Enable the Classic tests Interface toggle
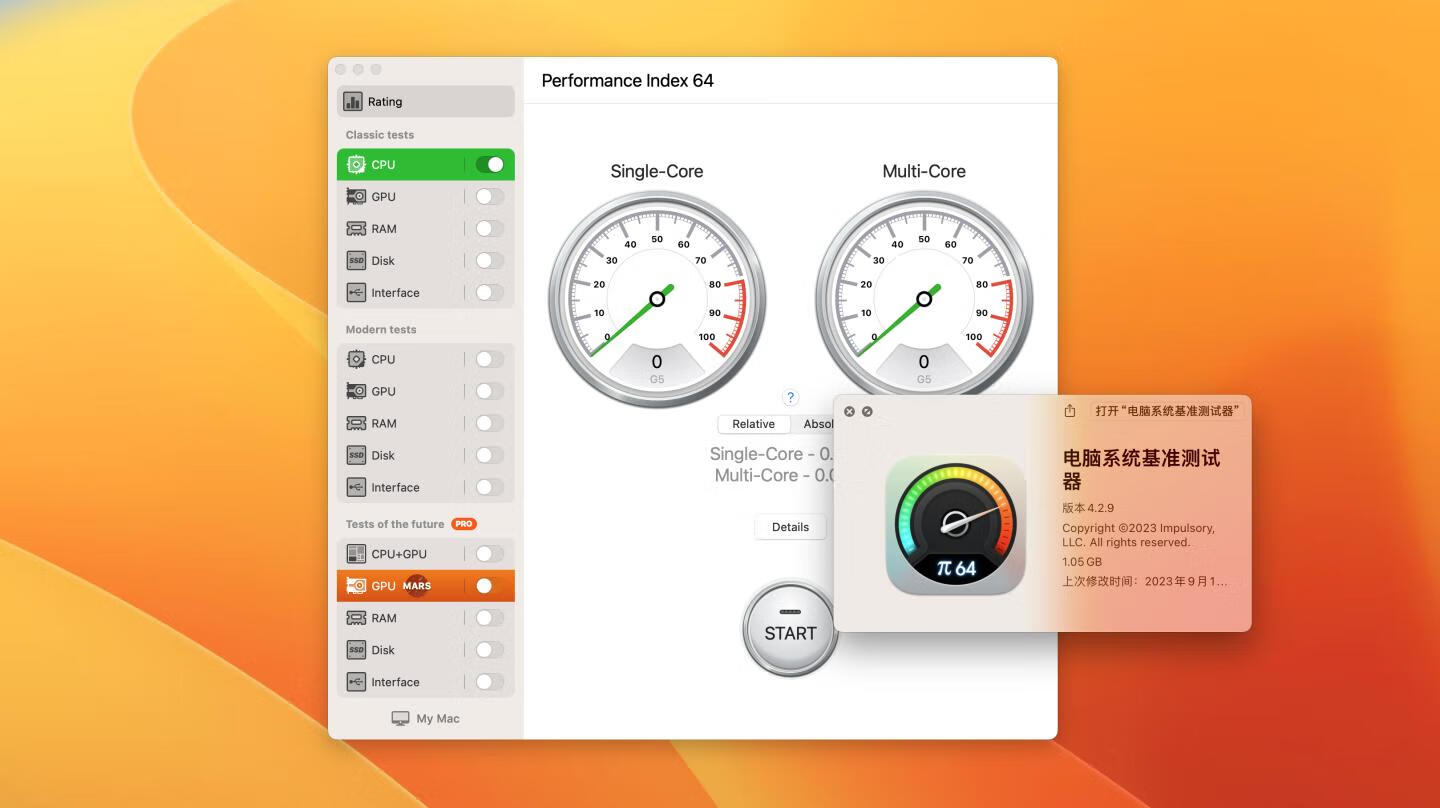The width and height of the screenshot is (1440, 808). coord(490,292)
